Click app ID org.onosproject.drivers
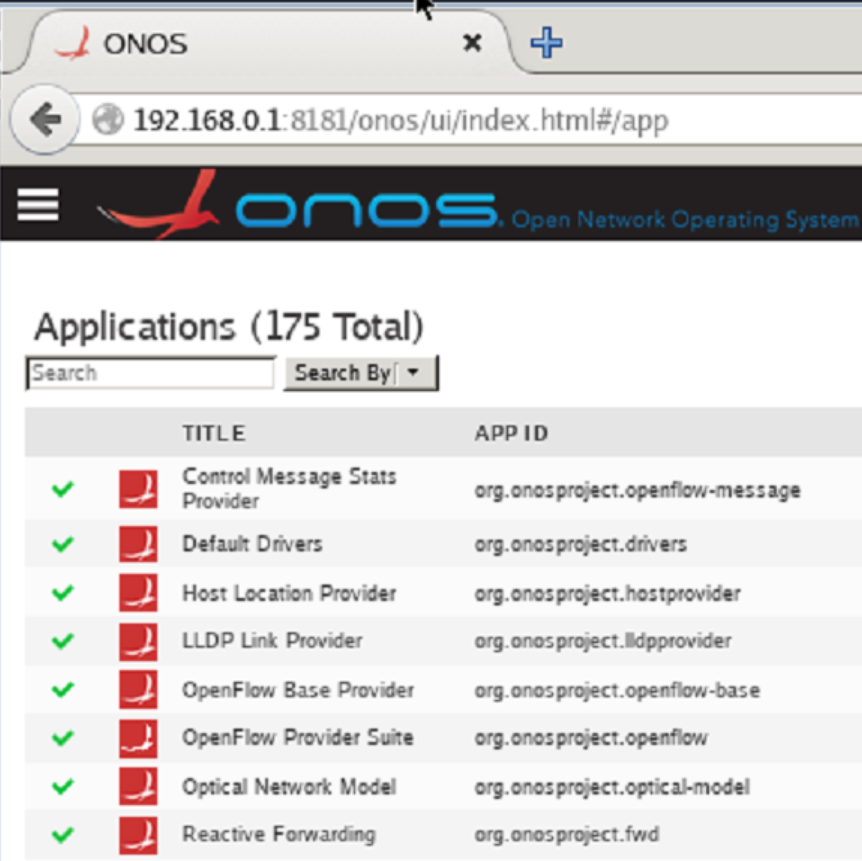The height and width of the screenshot is (861, 862). pos(581,544)
